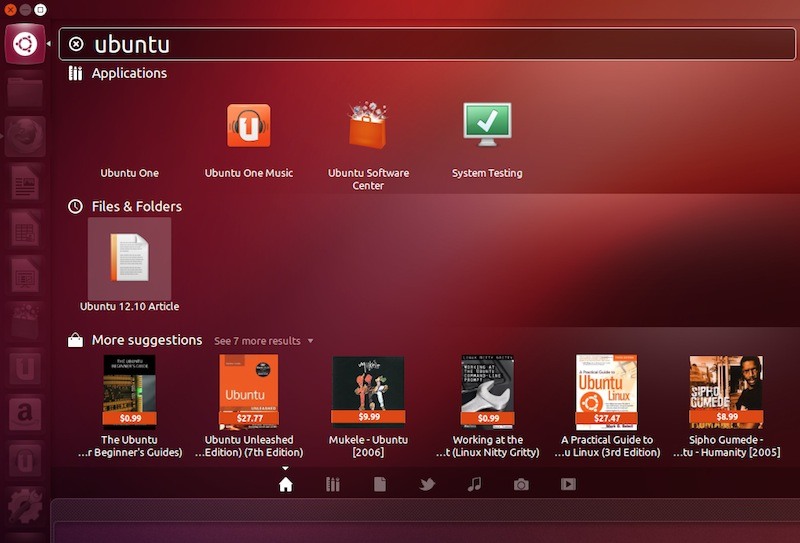Viewport: 800px width, 543px height.
Task: Click the Files & Folders section heading
Action: click(136, 206)
